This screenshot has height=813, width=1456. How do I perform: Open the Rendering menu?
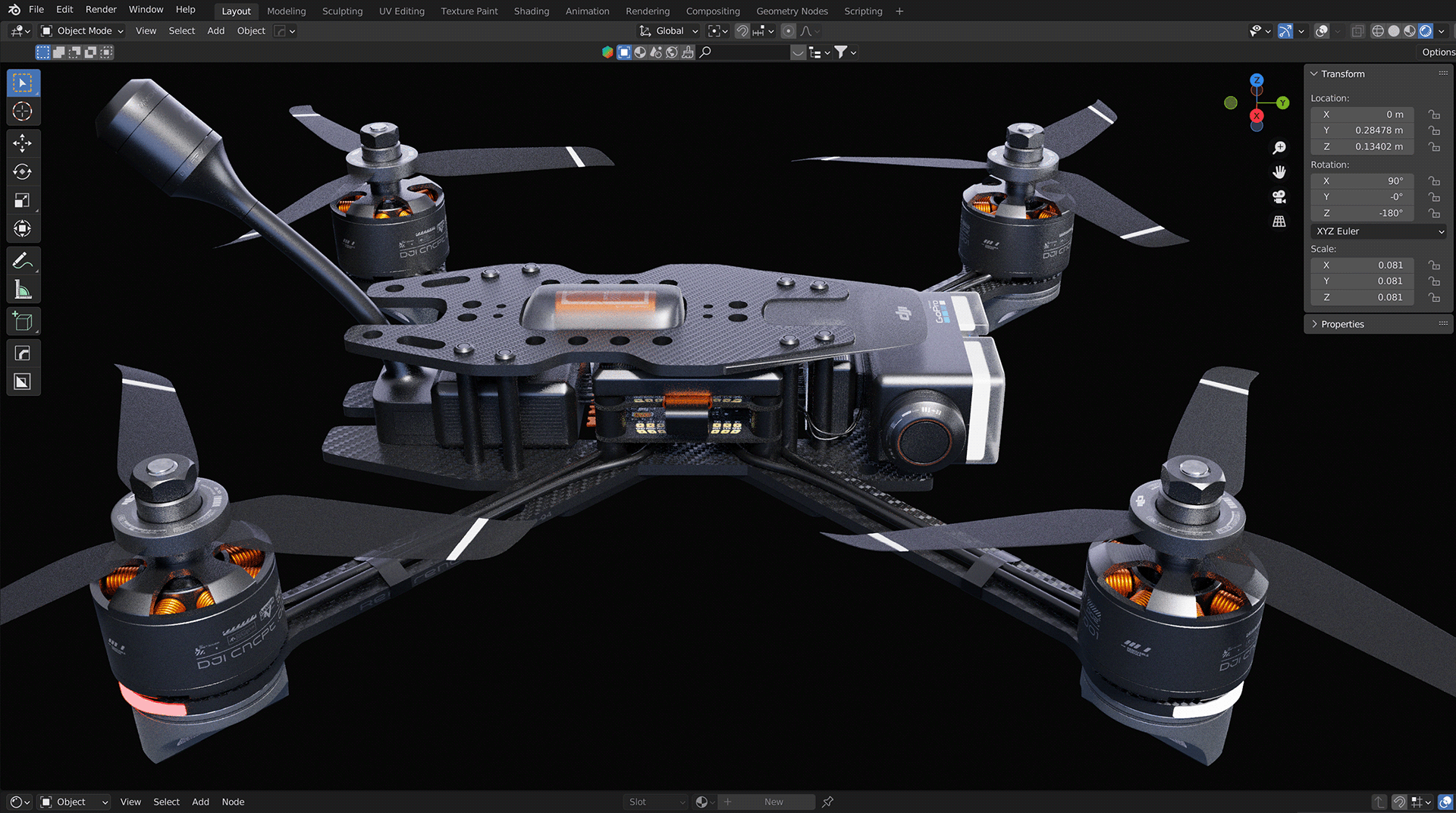tap(648, 11)
